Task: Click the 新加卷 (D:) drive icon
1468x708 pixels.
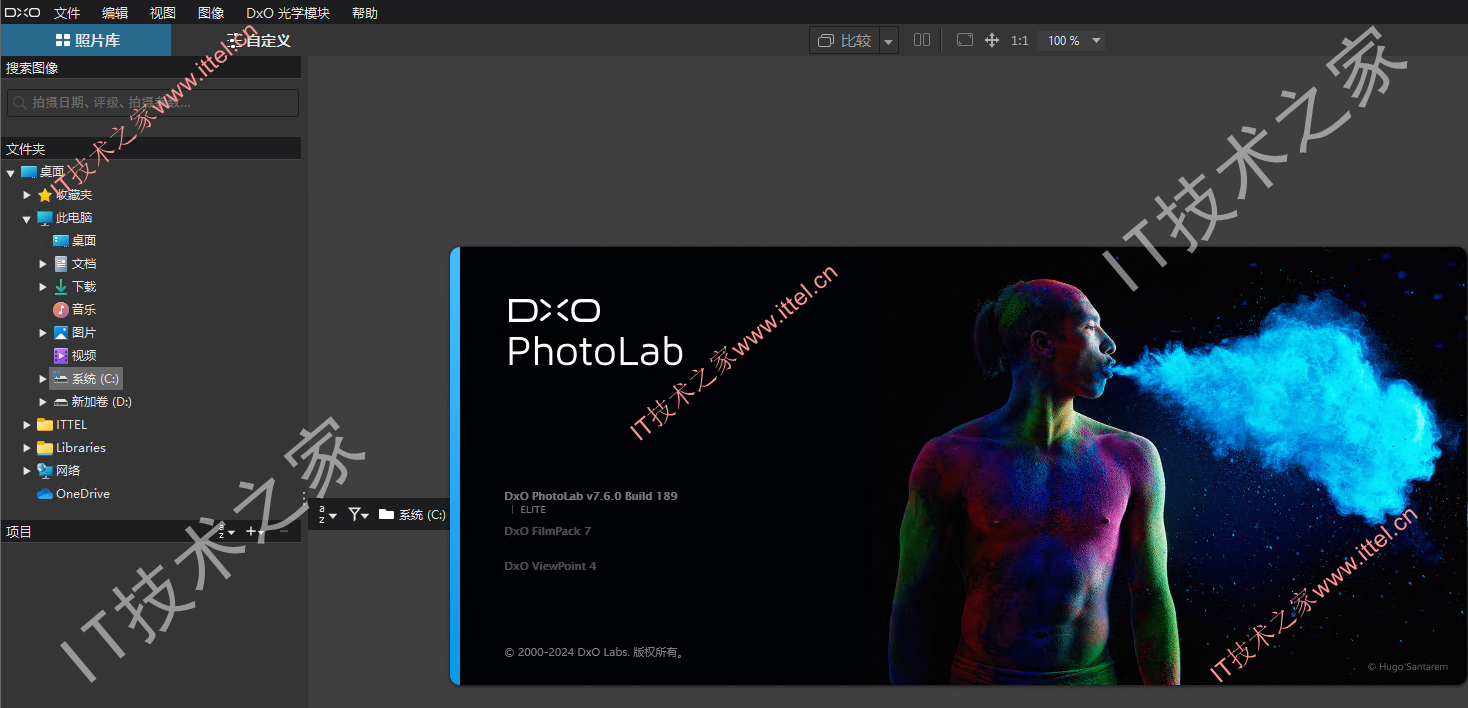Action: click(60, 402)
